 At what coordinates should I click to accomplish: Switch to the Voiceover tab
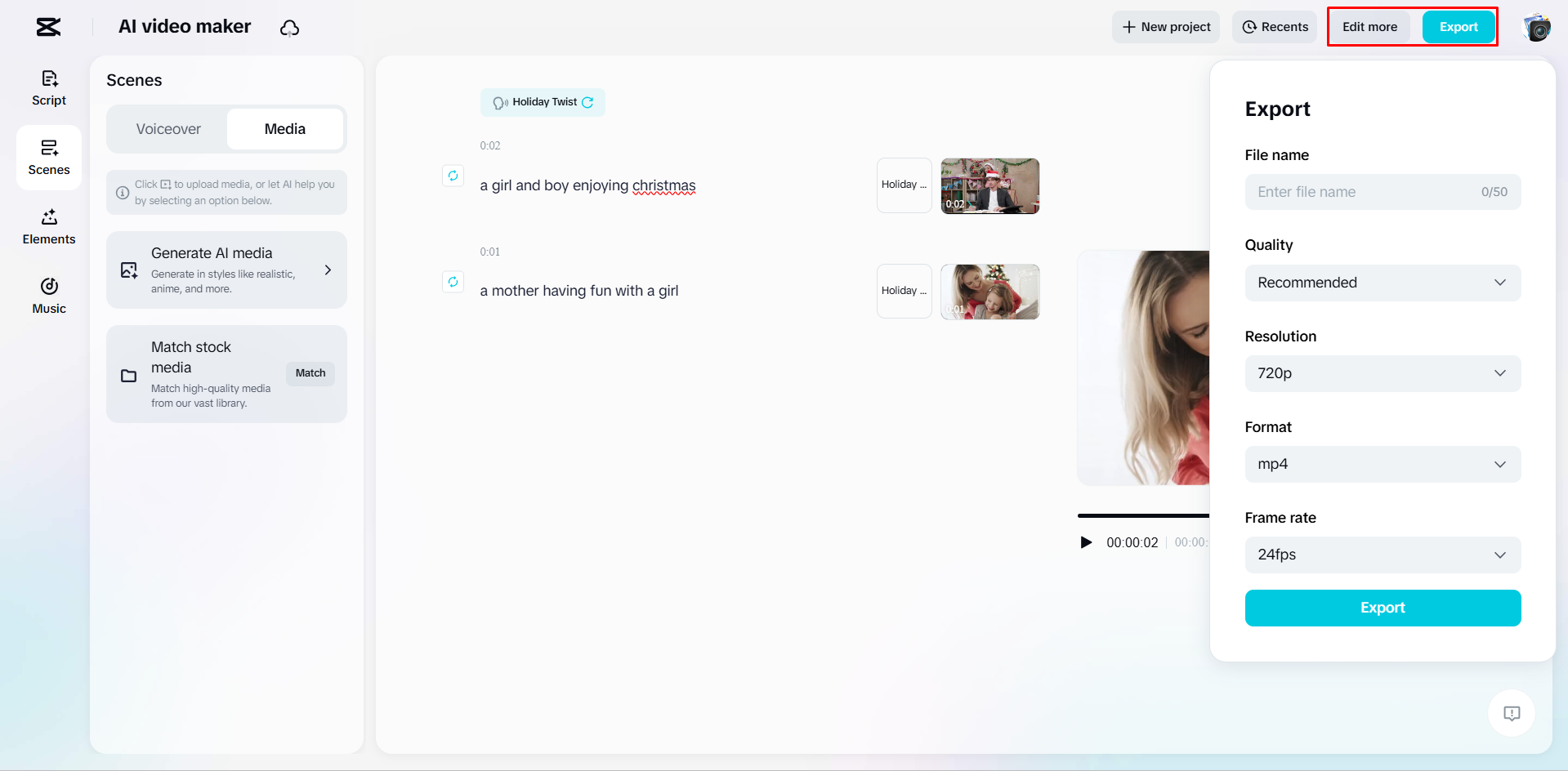point(168,129)
